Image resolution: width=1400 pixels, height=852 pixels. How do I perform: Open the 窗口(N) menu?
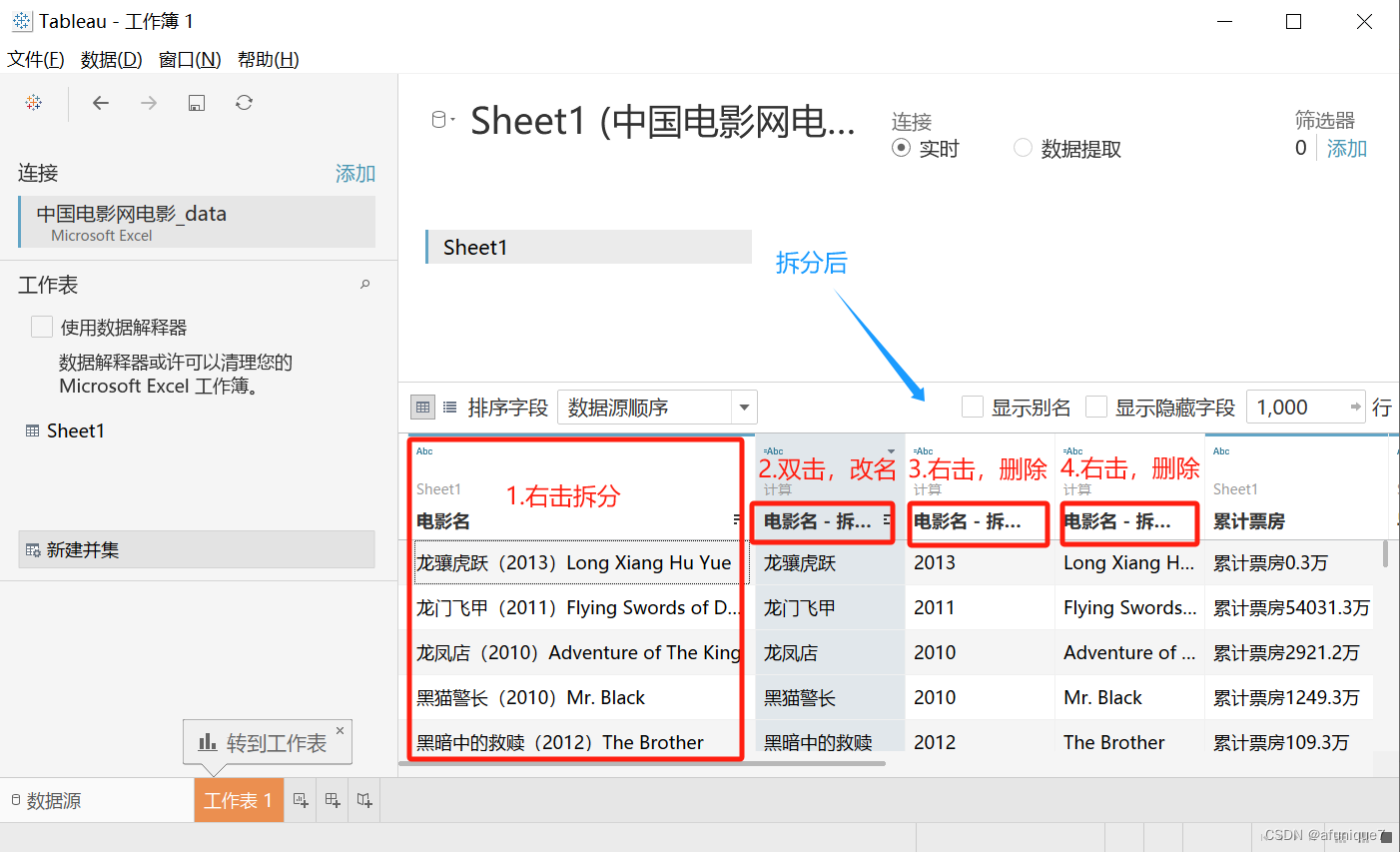[x=190, y=60]
